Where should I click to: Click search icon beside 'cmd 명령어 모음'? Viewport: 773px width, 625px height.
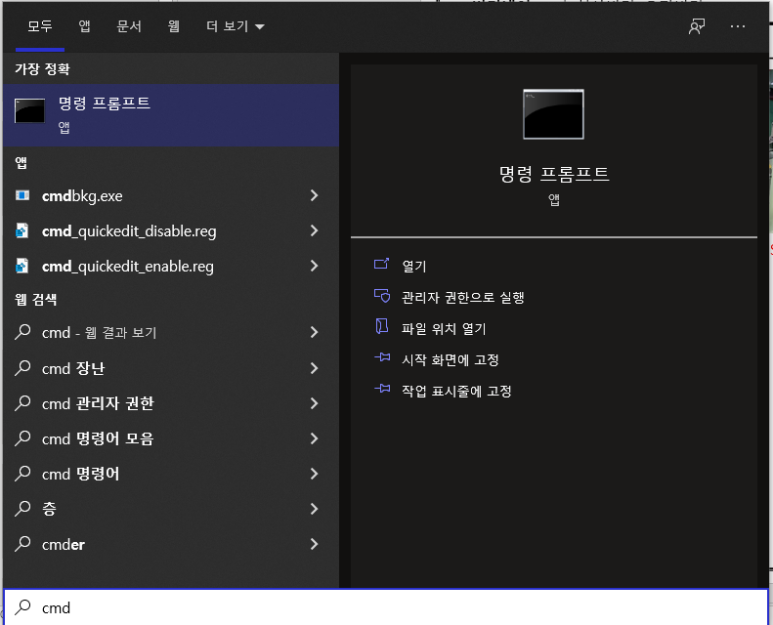click(23, 438)
